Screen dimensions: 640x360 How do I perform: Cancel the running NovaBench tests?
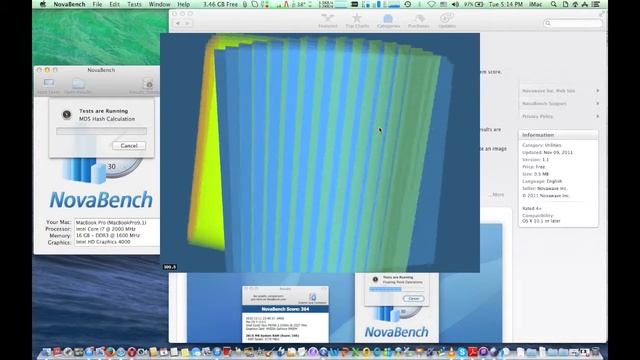click(x=129, y=146)
